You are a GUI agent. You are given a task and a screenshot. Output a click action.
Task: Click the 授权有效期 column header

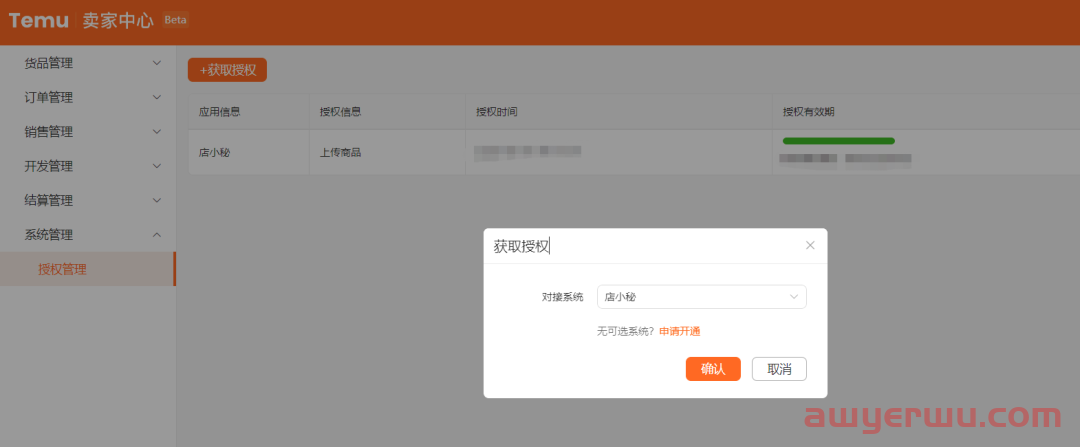[x=809, y=112]
